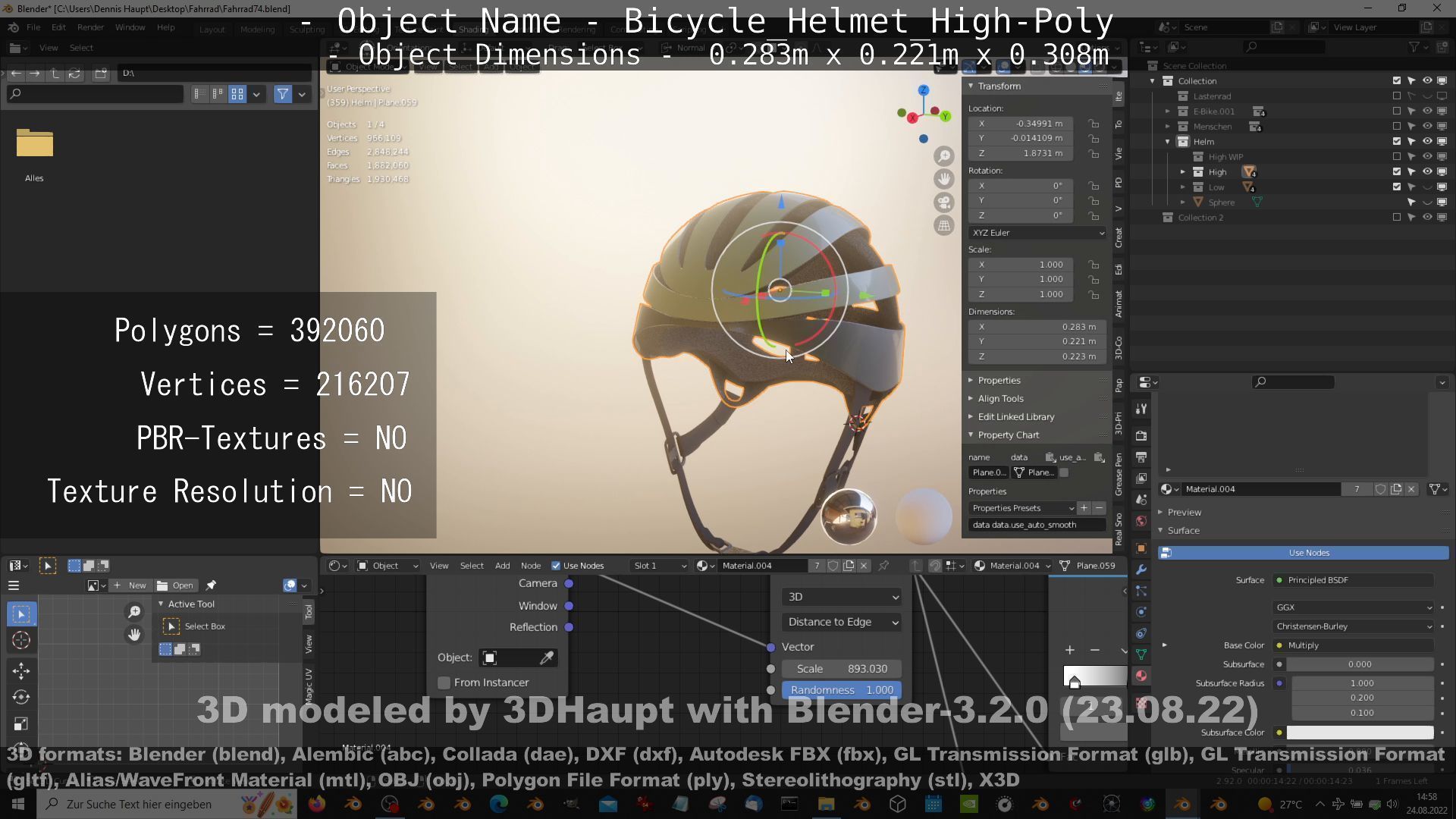
Task: Click the pin icon in image editor header
Action: point(211,585)
